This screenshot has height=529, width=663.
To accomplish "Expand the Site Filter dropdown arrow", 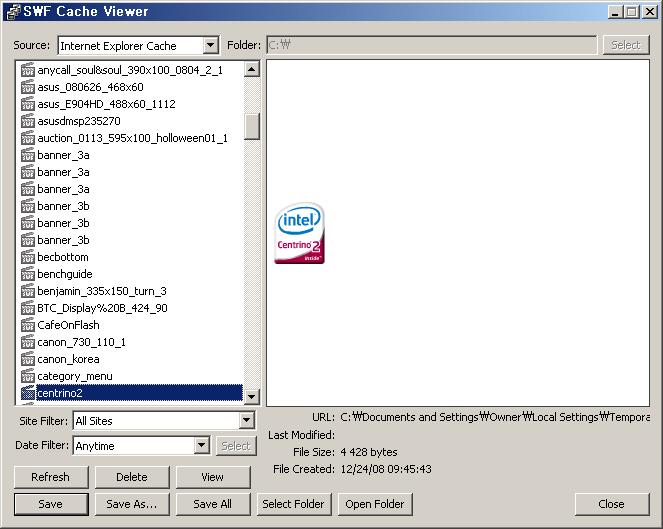I will coord(246,420).
